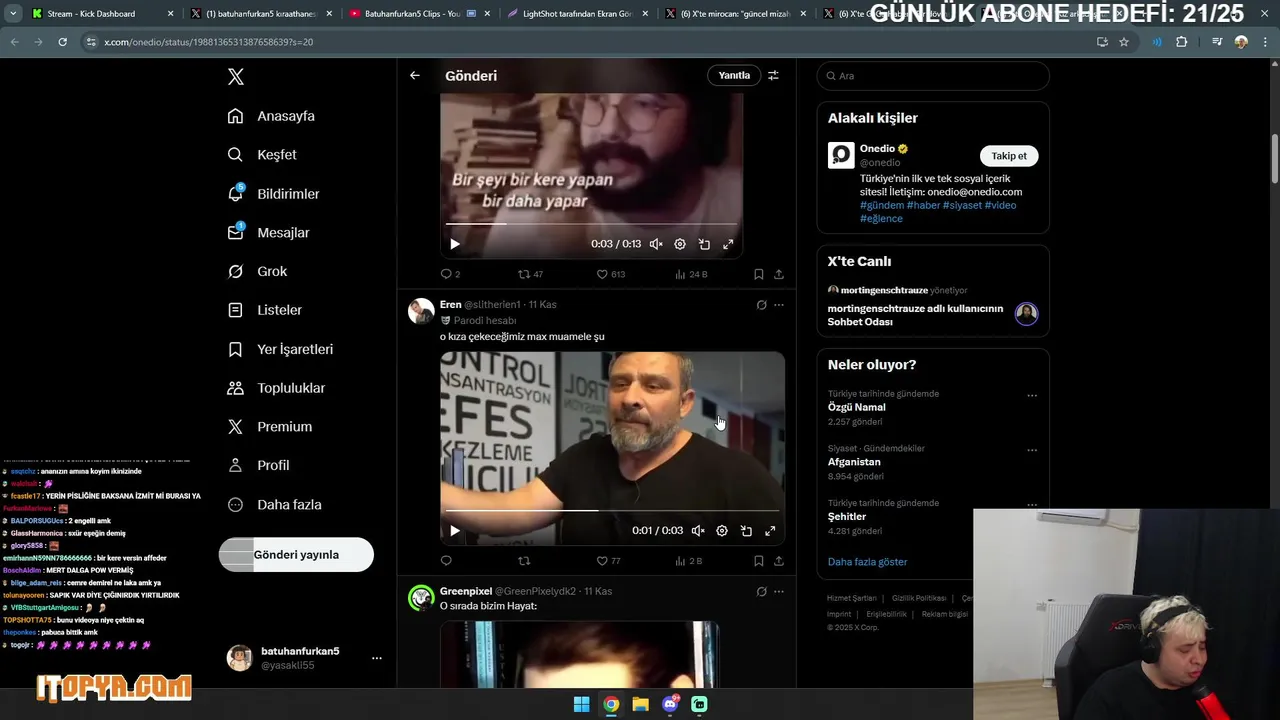Go back with the post header arrow
The width and height of the screenshot is (1280, 720).
tap(415, 76)
